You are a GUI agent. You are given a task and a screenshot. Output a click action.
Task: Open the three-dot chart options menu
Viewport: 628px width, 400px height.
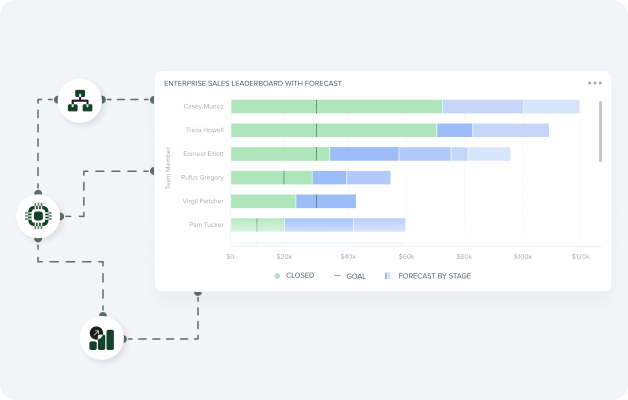pos(595,84)
